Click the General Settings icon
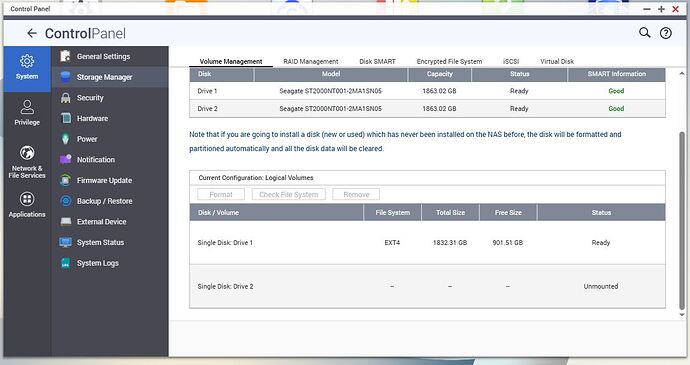Screen dimensions: 690x365 (66, 56)
